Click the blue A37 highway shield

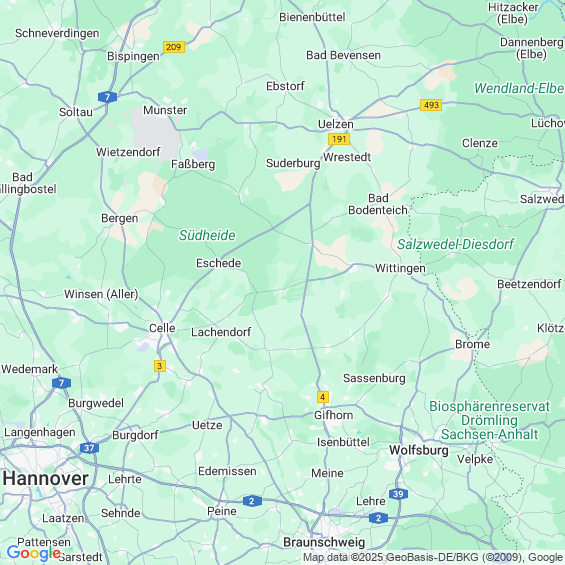tap(89, 448)
